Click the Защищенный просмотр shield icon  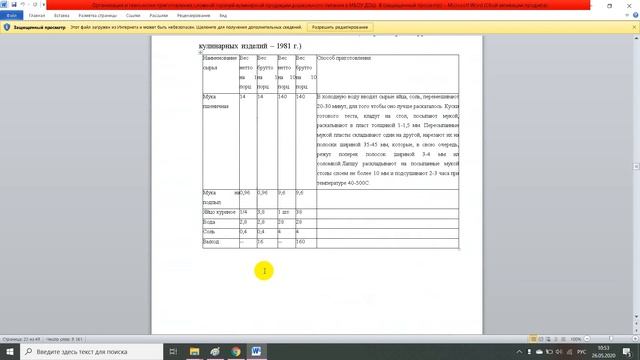[7, 27]
